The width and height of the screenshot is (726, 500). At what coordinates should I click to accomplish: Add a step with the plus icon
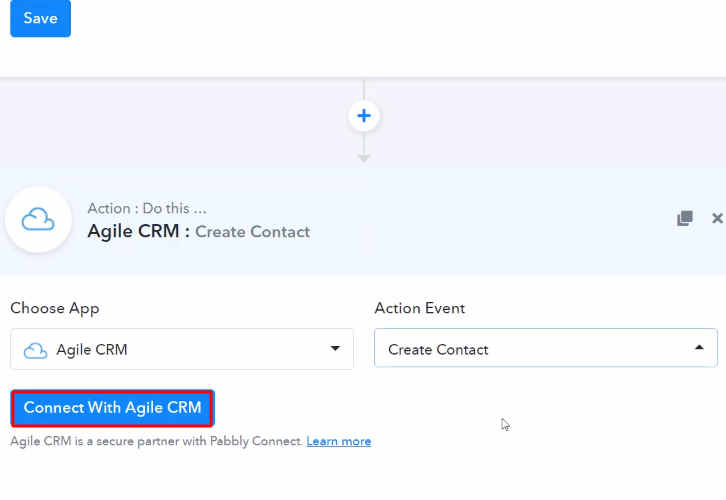click(363, 116)
